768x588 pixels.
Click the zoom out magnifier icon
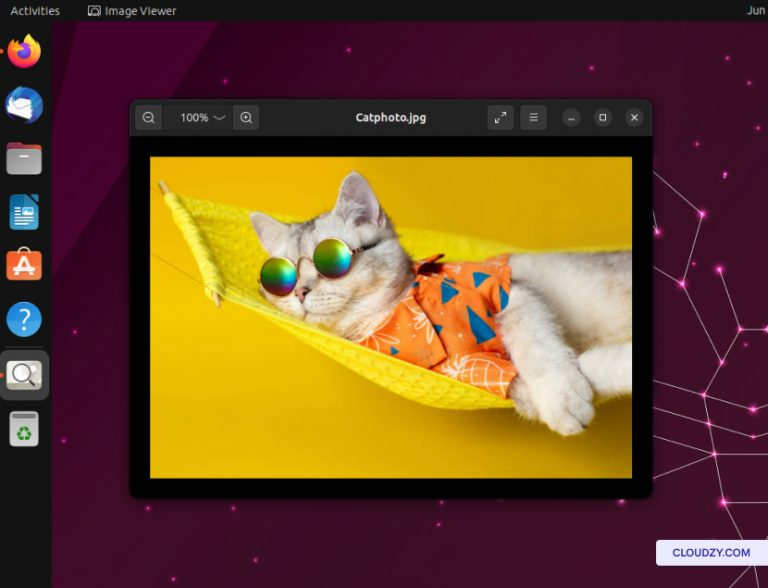pos(148,118)
